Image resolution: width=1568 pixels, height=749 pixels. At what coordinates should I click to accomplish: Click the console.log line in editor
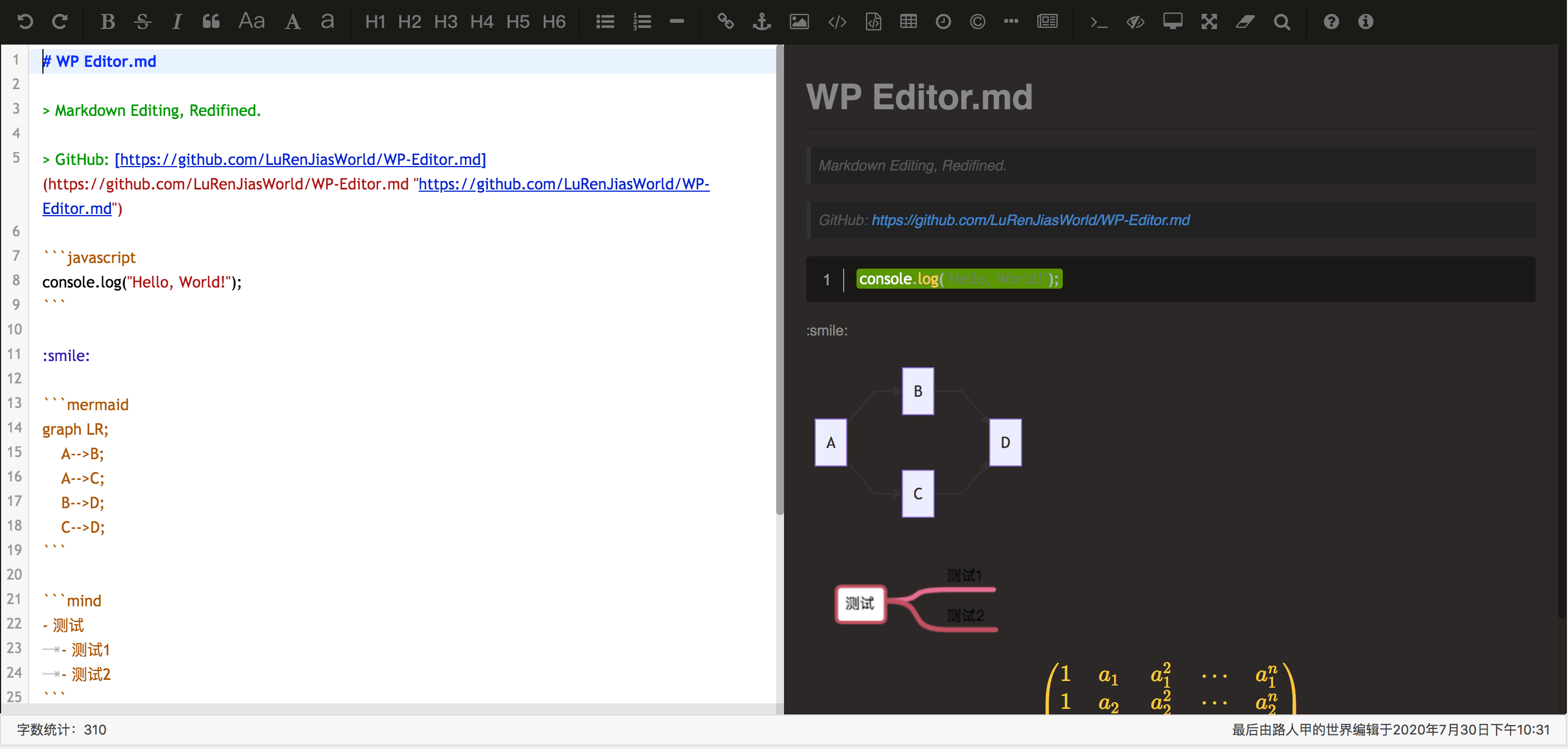tap(142, 283)
